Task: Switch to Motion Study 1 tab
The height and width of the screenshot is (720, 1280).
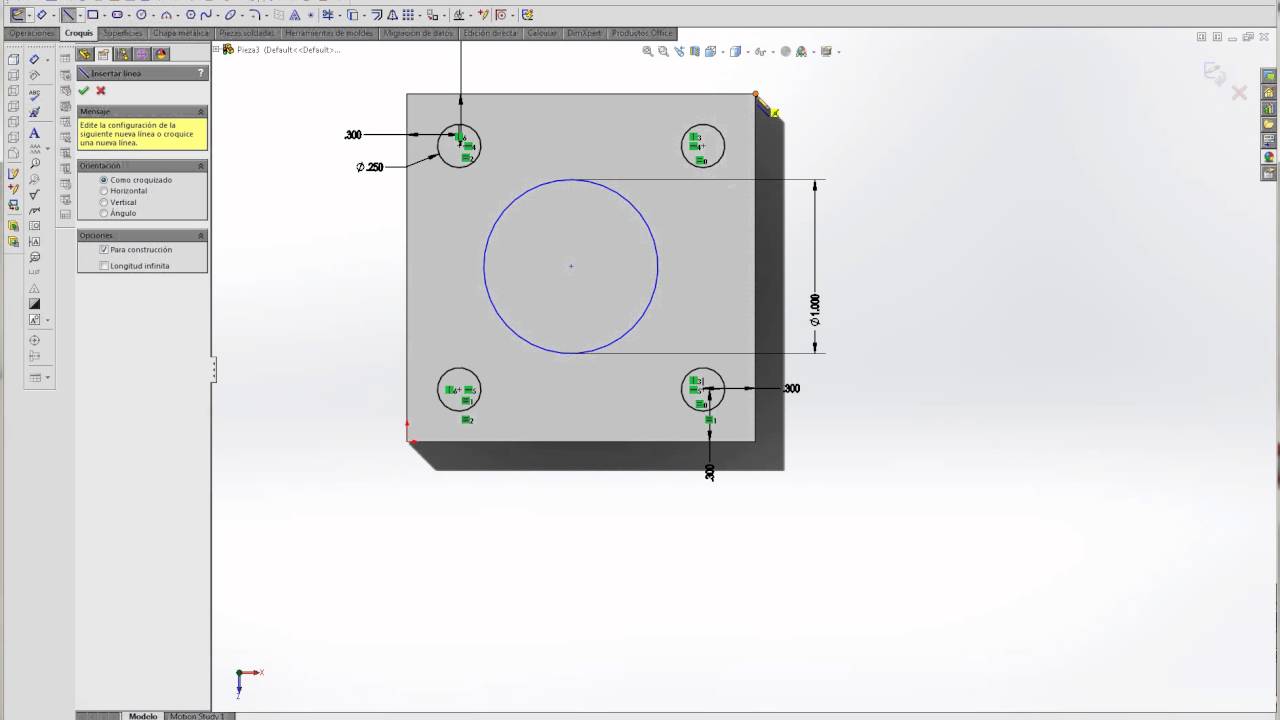Action: pyautogui.click(x=197, y=716)
